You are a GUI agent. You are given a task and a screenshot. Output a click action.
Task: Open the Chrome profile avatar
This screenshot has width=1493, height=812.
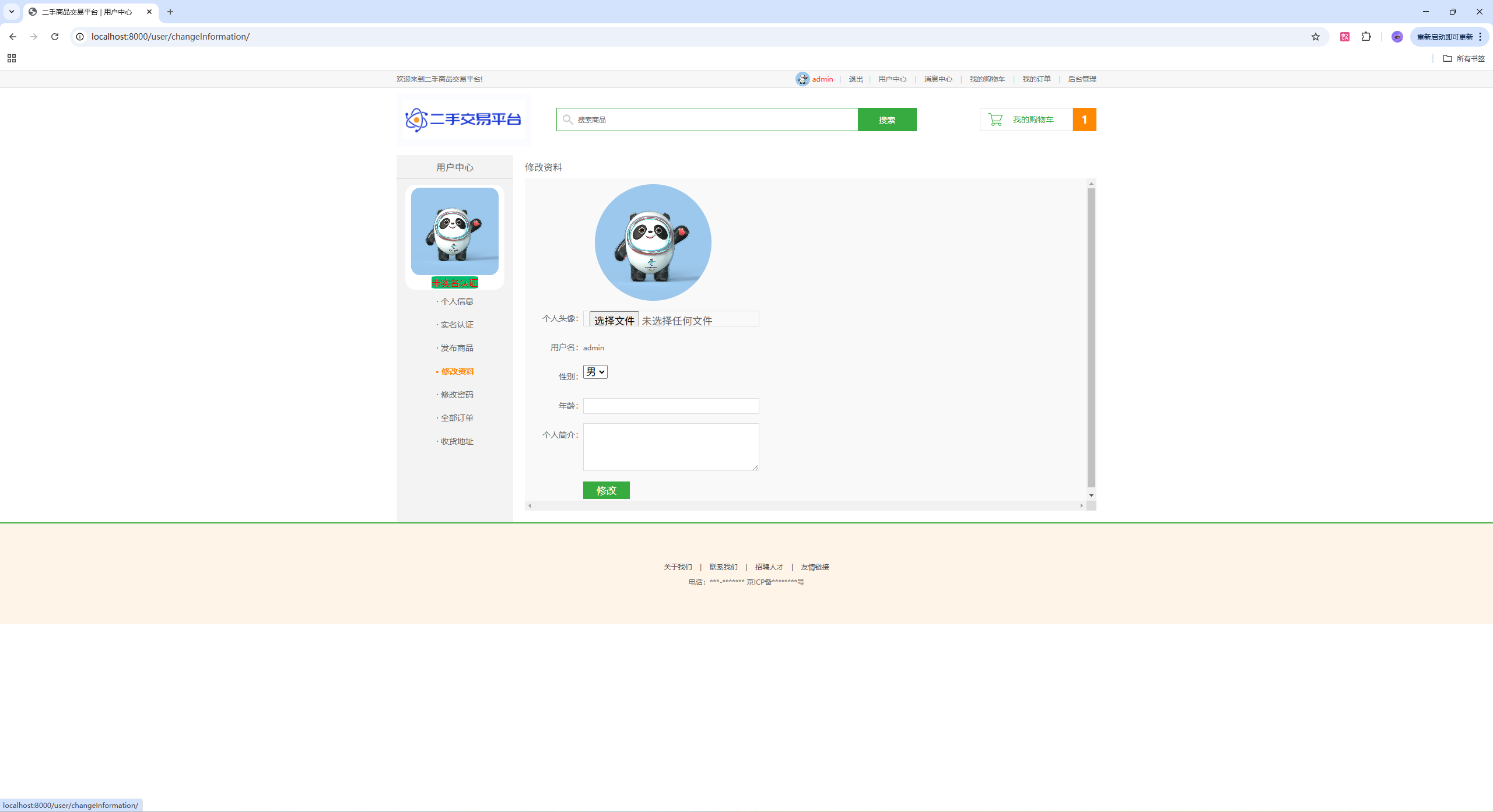tap(1397, 37)
